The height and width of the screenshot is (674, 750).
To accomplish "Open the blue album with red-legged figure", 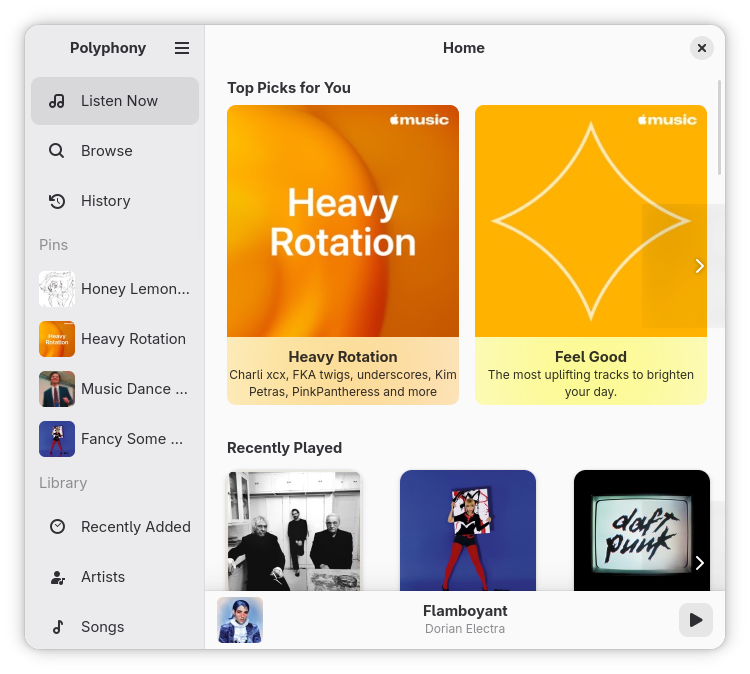I will point(468,530).
